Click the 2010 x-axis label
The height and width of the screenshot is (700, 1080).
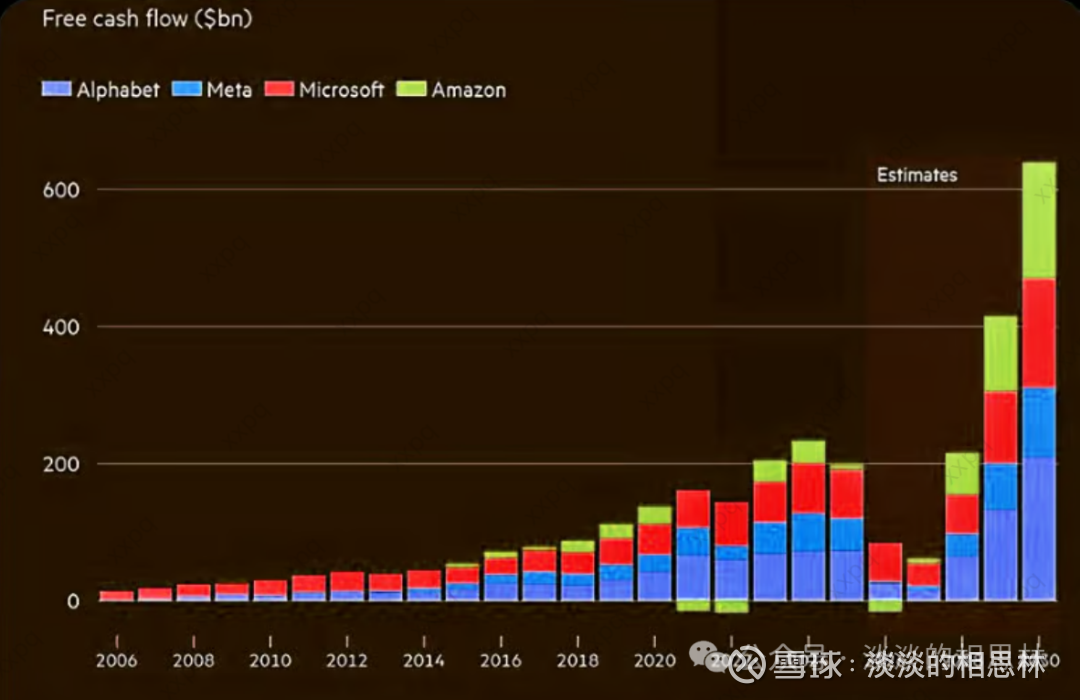click(x=270, y=661)
